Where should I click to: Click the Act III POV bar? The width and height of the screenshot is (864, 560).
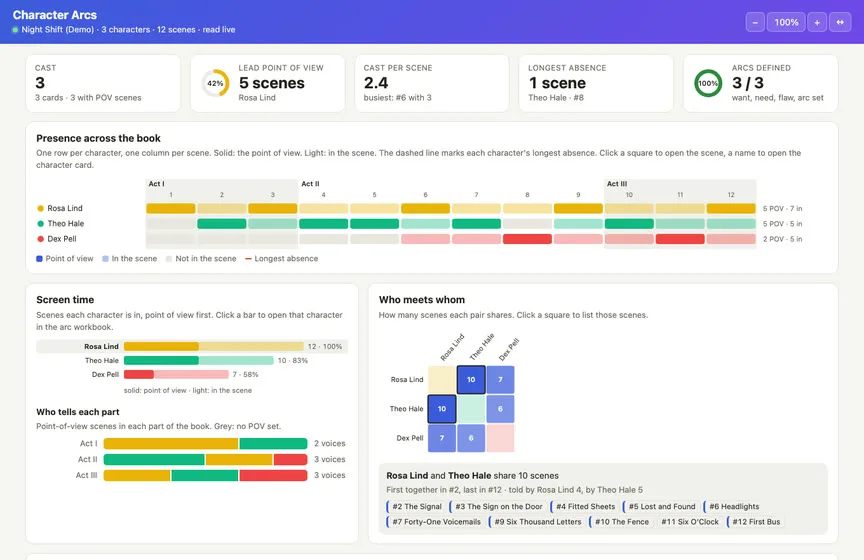coord(205,475)
